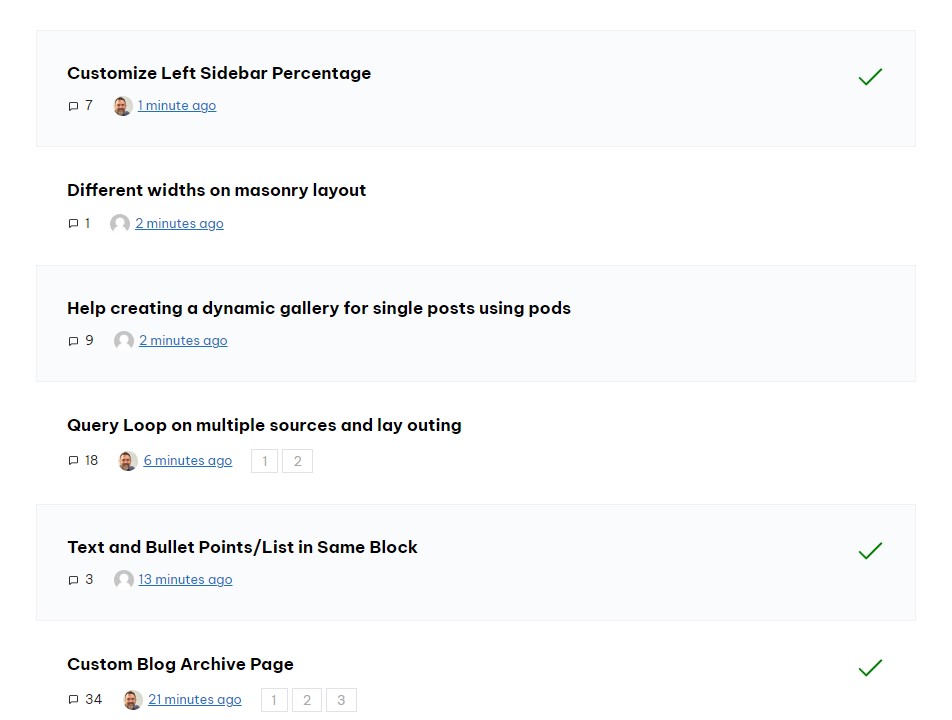Open the Custom Blog Archive Page topic
Viewport: 952px width, 720px height.
pos(180,664)
